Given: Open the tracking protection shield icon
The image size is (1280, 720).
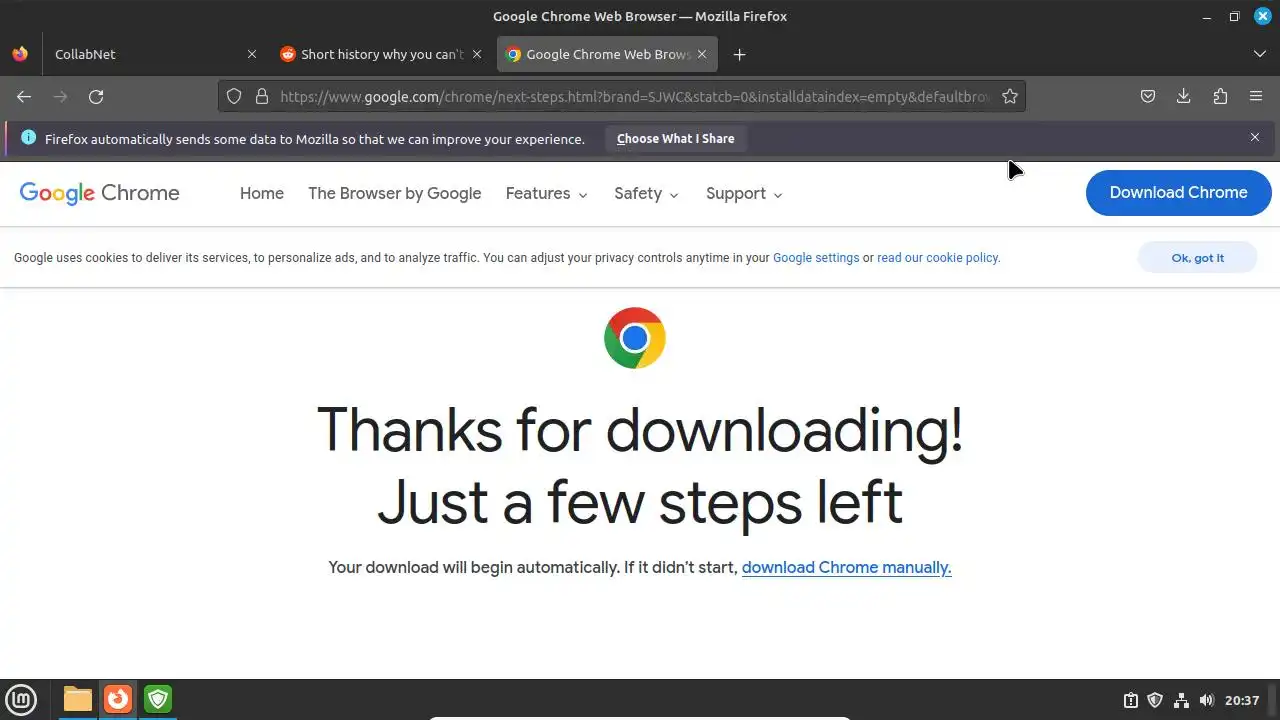Looking at the screenshot, I should pyautogui.click(x=234, y=96).
